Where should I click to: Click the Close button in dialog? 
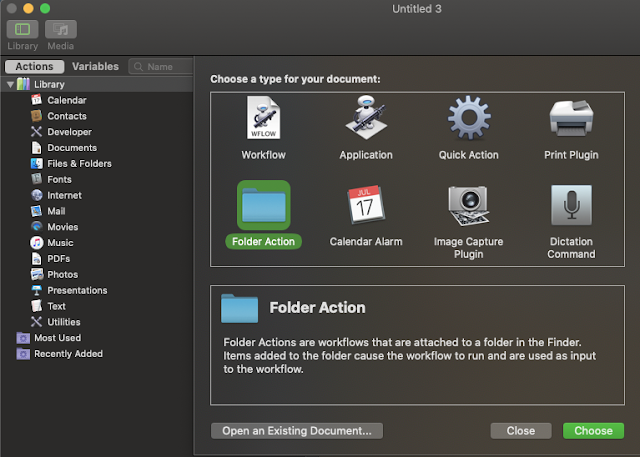point(521,431)
